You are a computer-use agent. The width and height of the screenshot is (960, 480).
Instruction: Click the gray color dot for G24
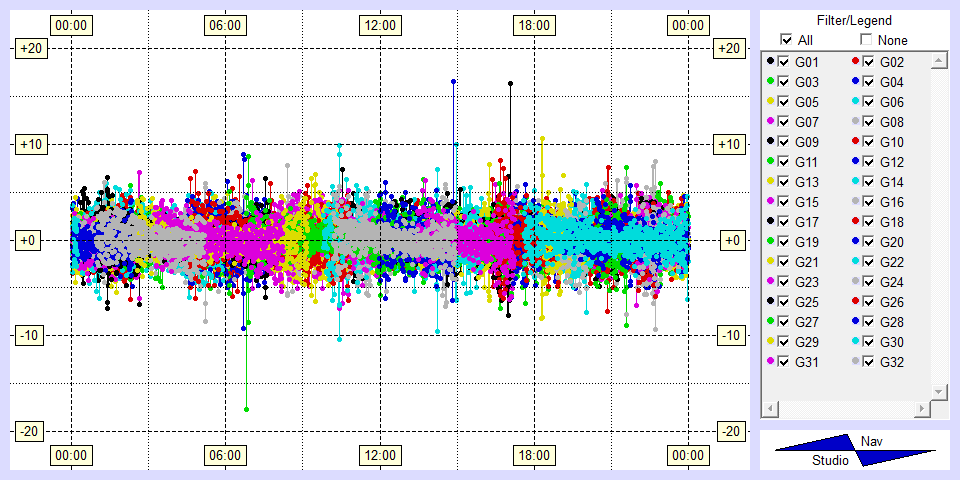point(854,282)
